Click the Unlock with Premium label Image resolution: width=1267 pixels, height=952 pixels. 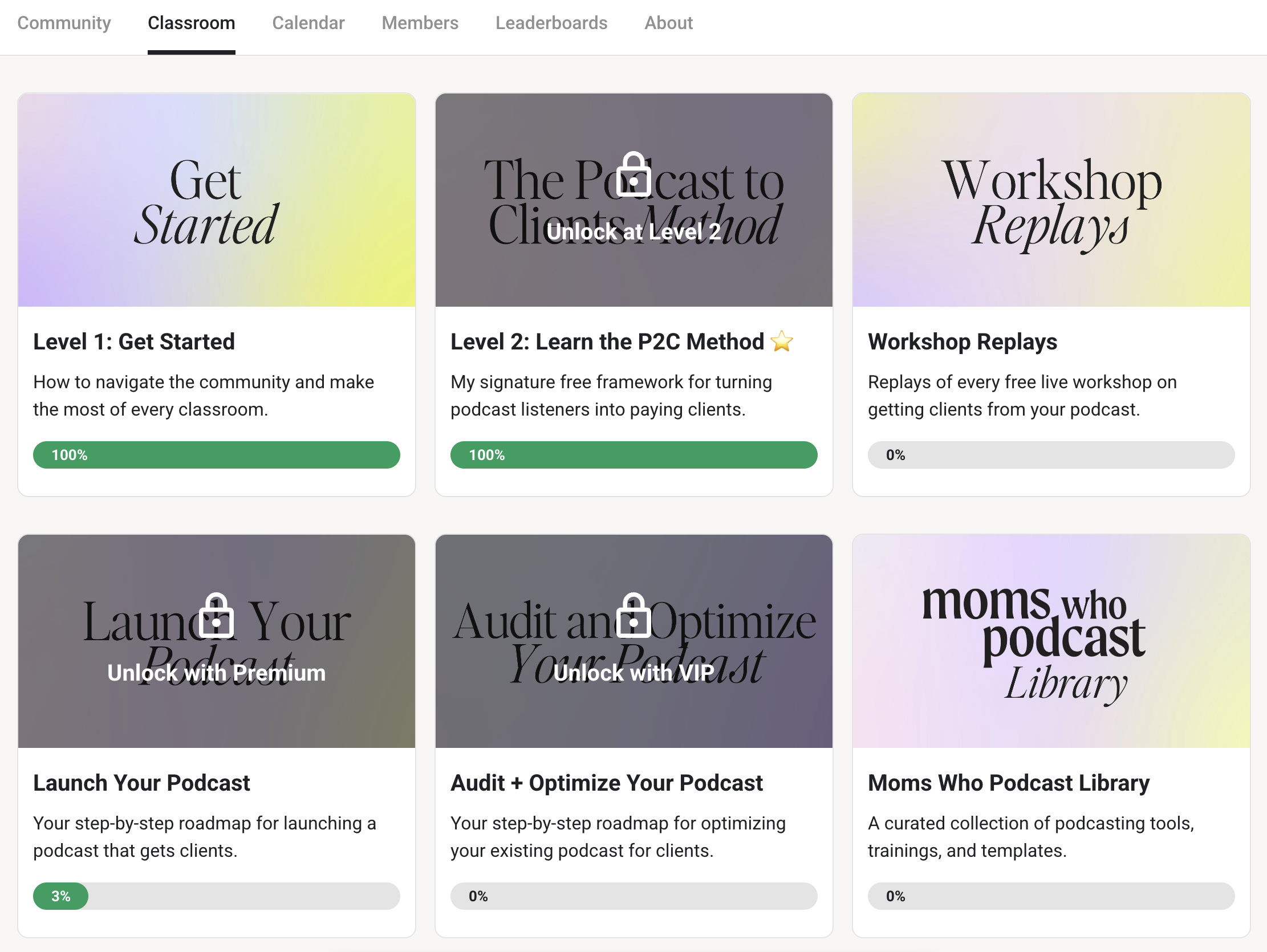217,673
